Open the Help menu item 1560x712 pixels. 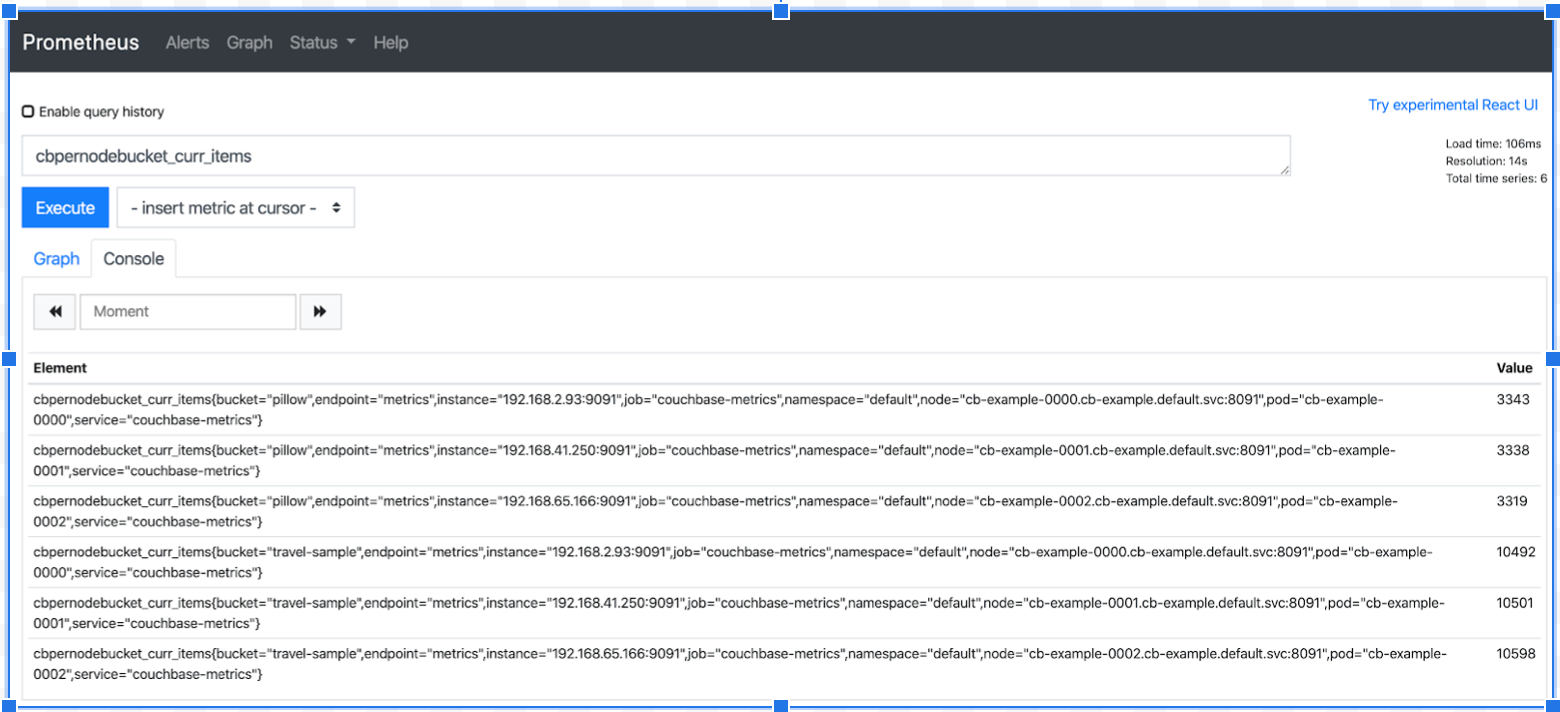point(390,42)
